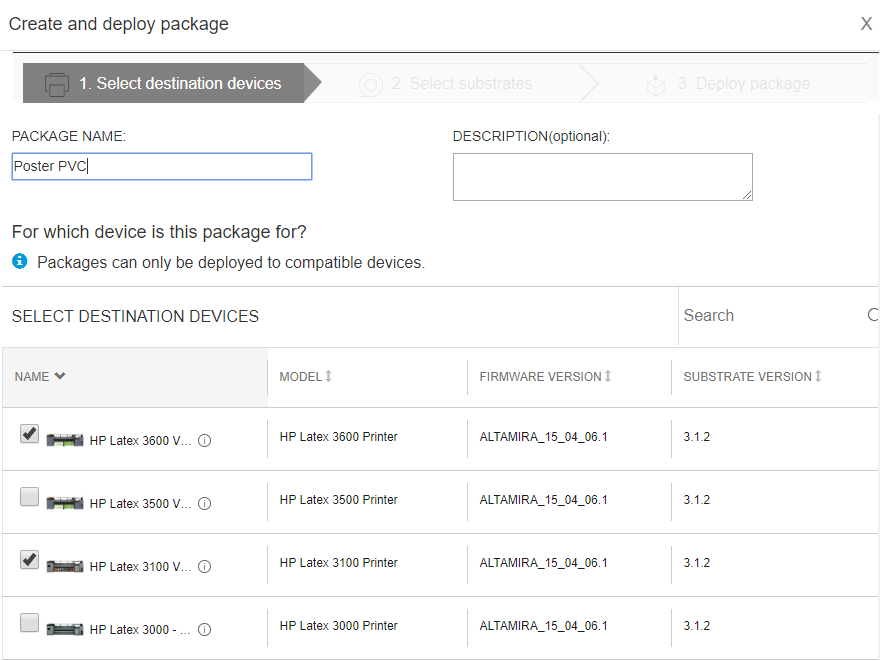Click the blue info icon about compatible devices

20,261
